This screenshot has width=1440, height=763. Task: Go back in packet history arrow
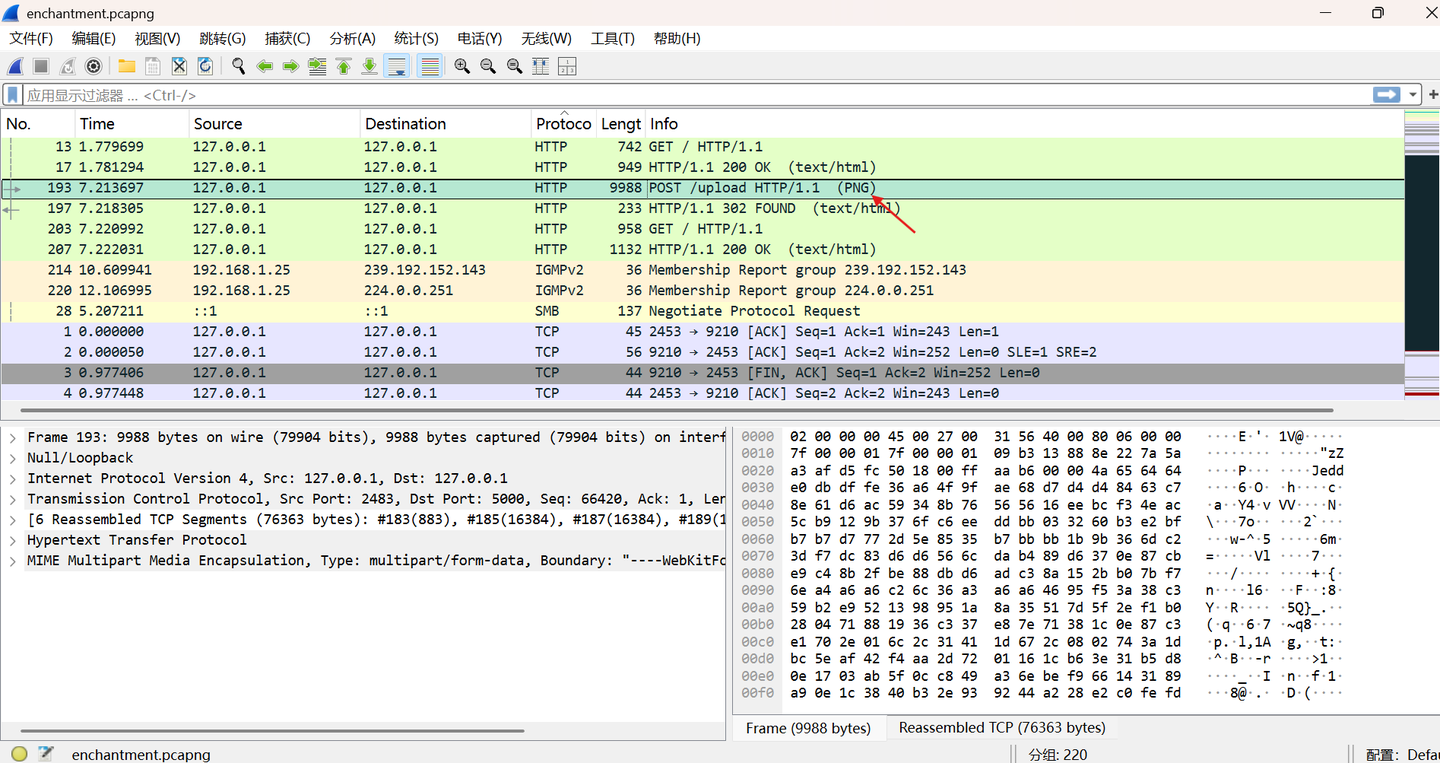(265, 66)
